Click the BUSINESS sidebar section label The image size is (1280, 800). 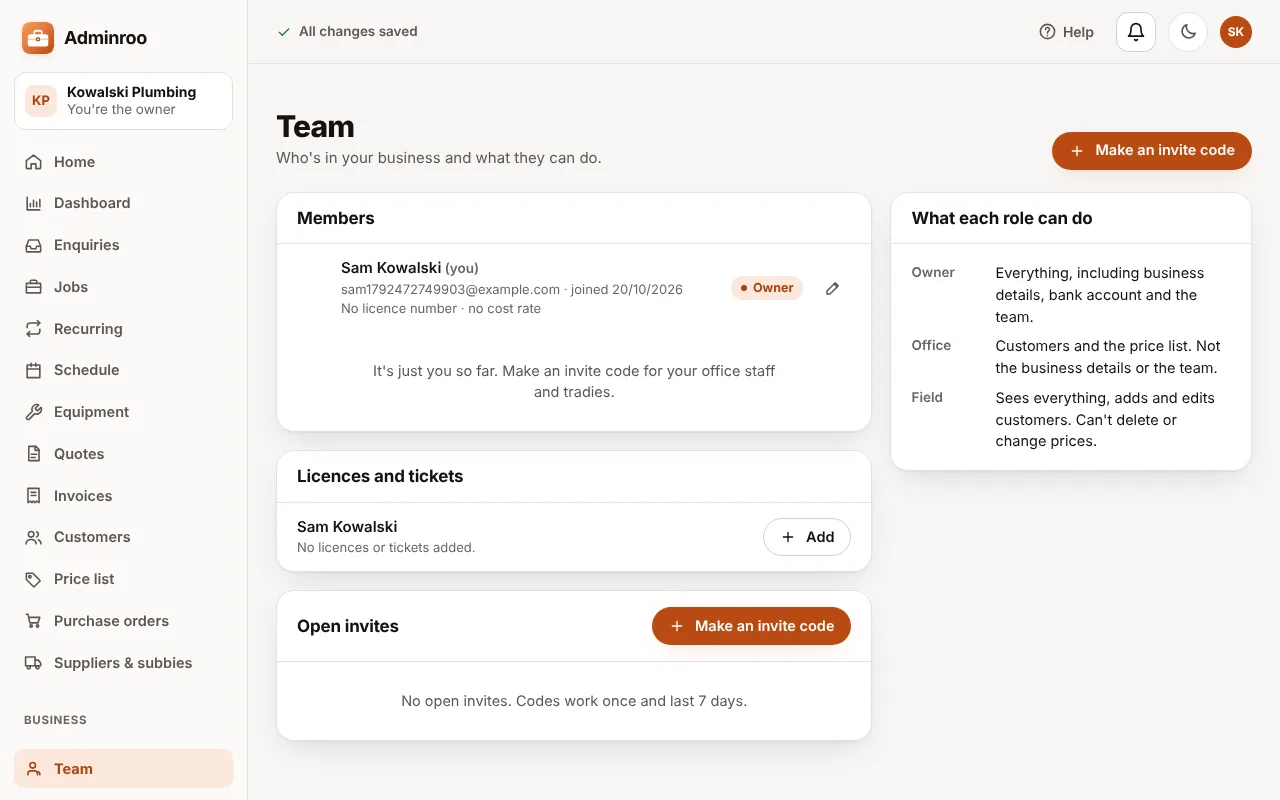click(x=55, y=720)
